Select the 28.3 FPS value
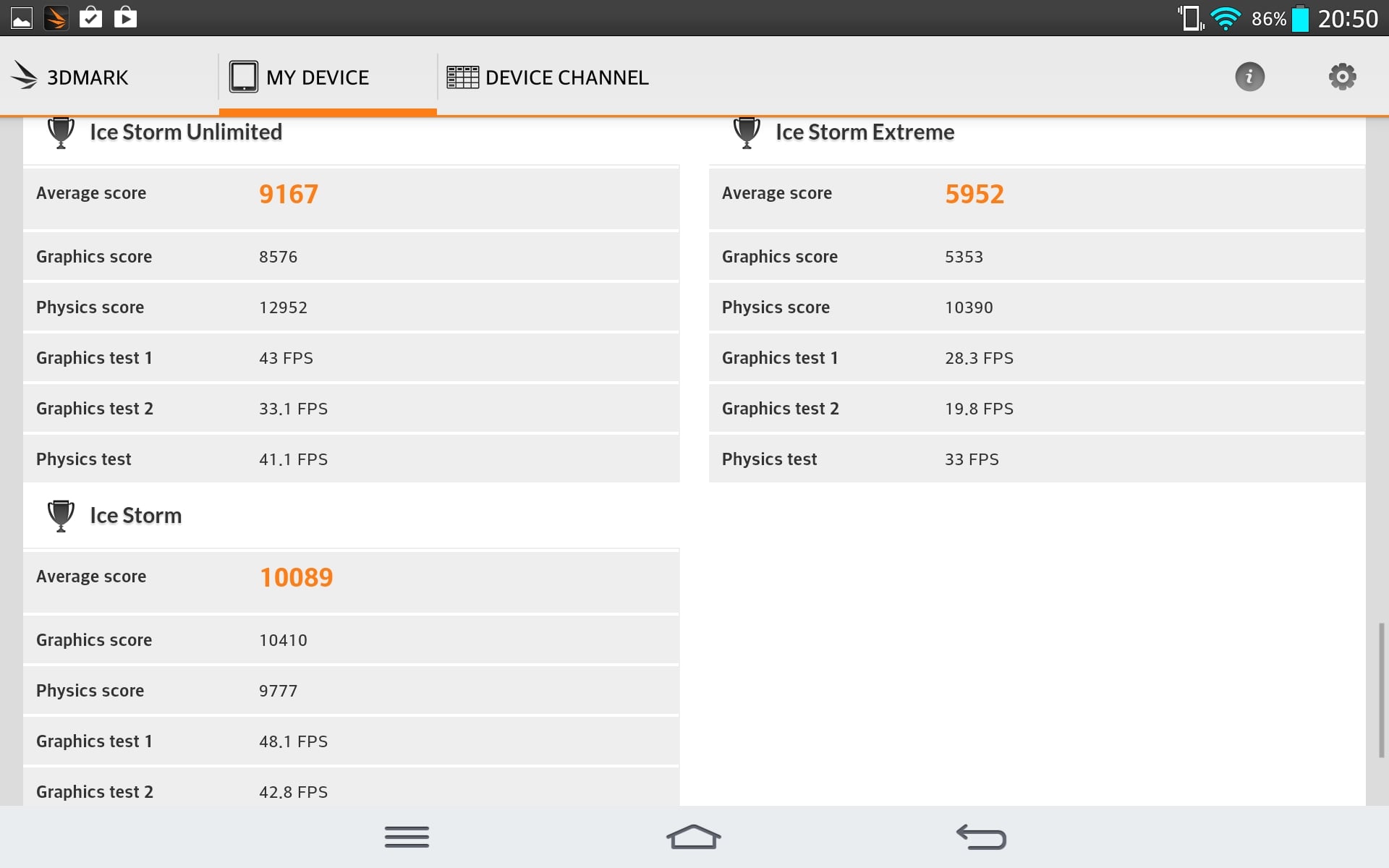The width and height of the screenshot is (1389, 868). coord(980,358)
